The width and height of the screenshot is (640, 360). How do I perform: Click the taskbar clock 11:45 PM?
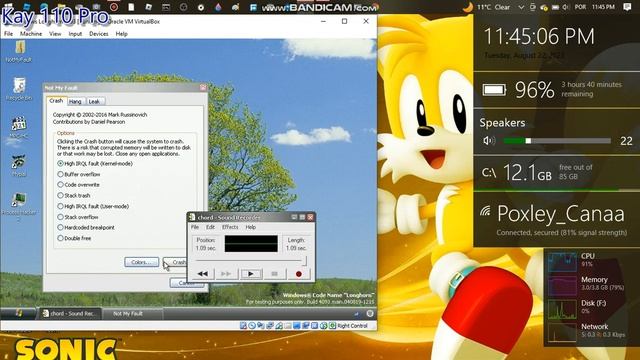603,7
